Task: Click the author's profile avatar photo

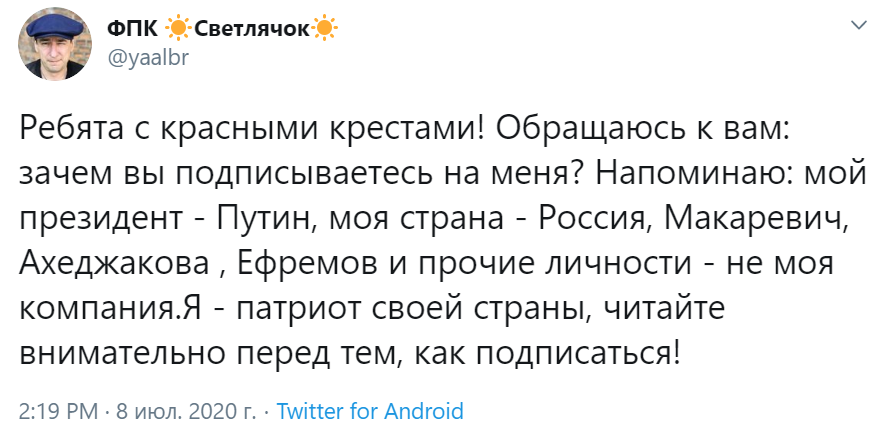Action: tap(48, 46)
